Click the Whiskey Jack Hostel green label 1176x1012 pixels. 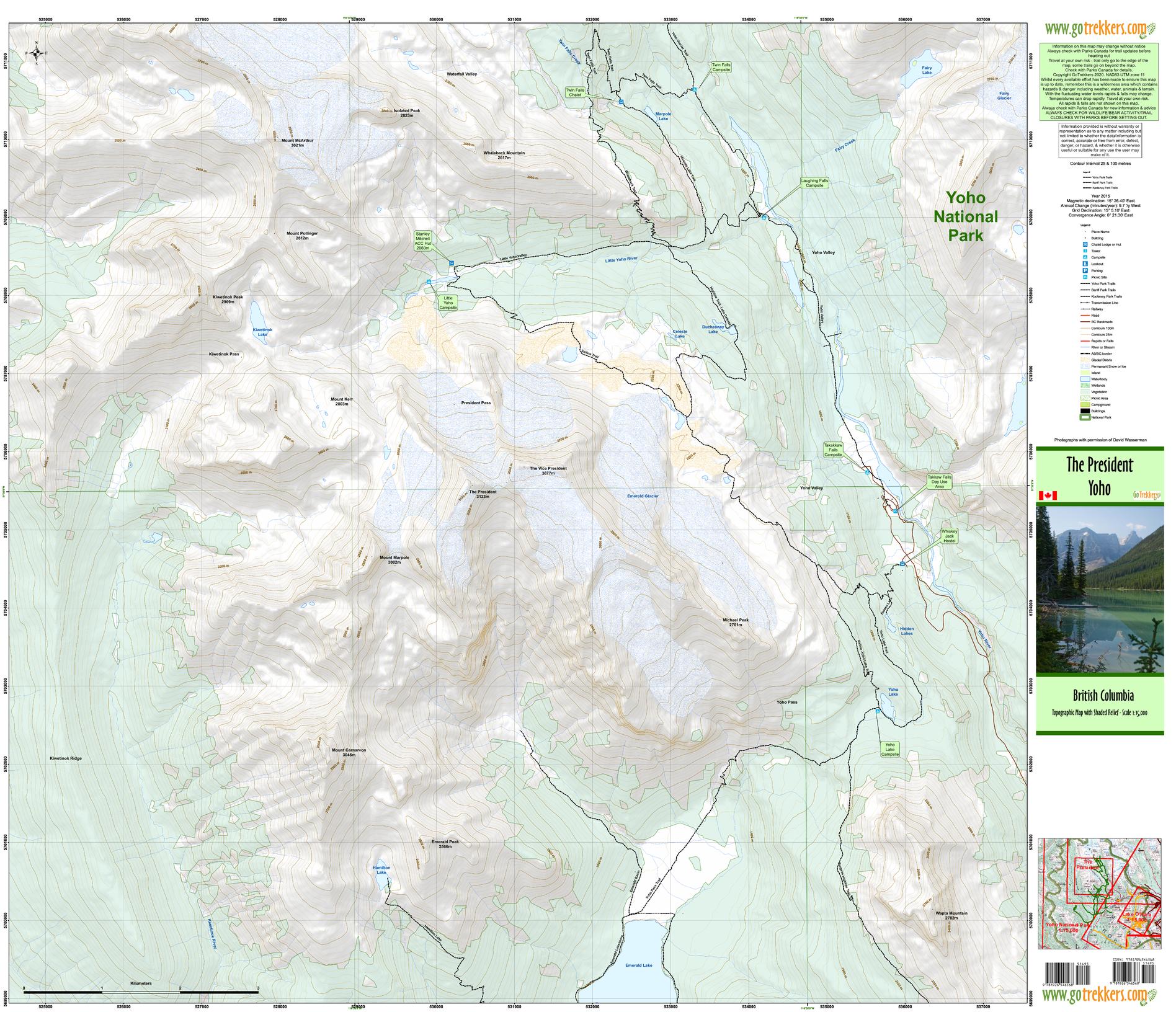click(x=950, y=536)
